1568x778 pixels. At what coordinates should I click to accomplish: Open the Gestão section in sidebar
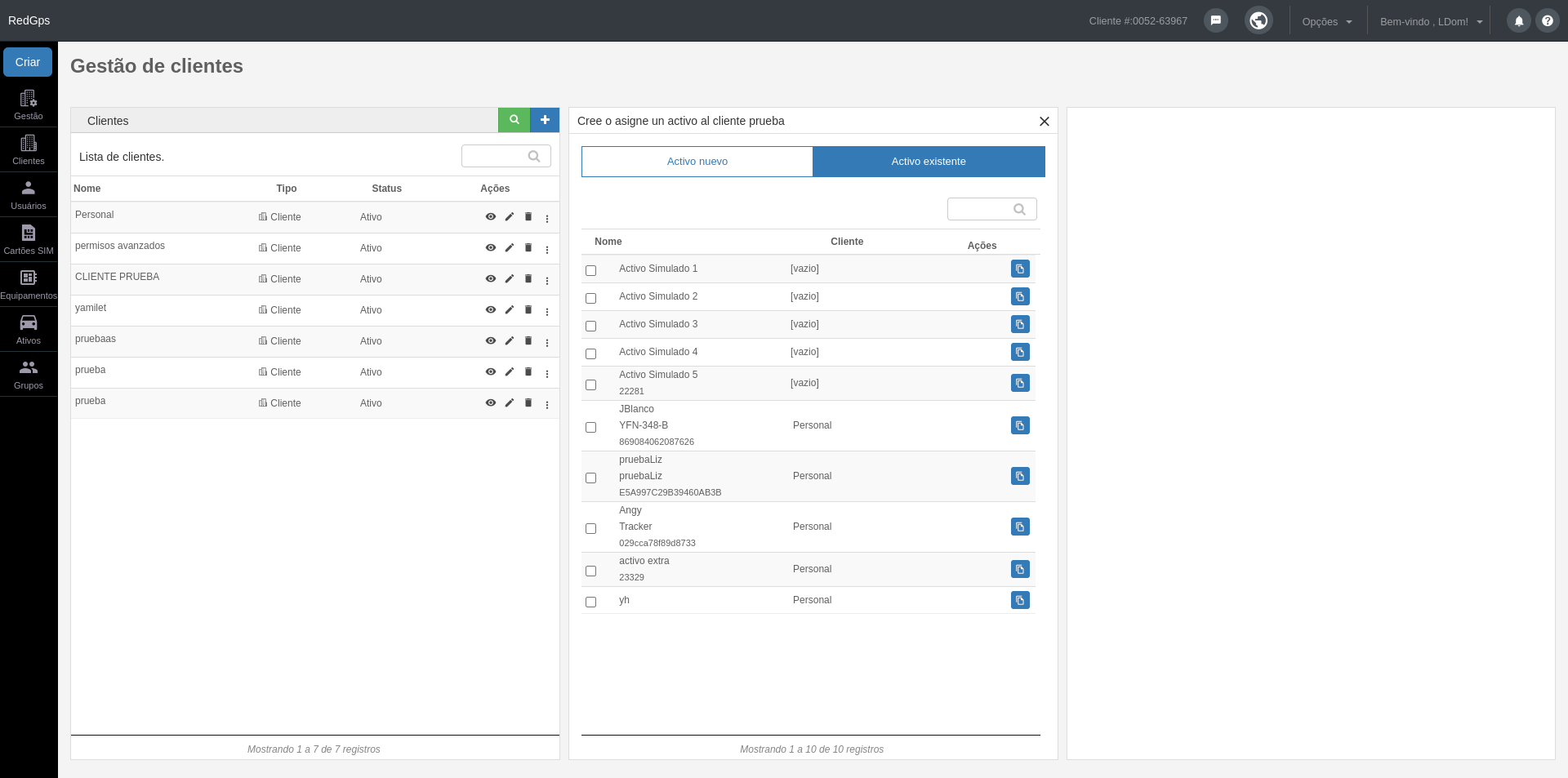29,104
